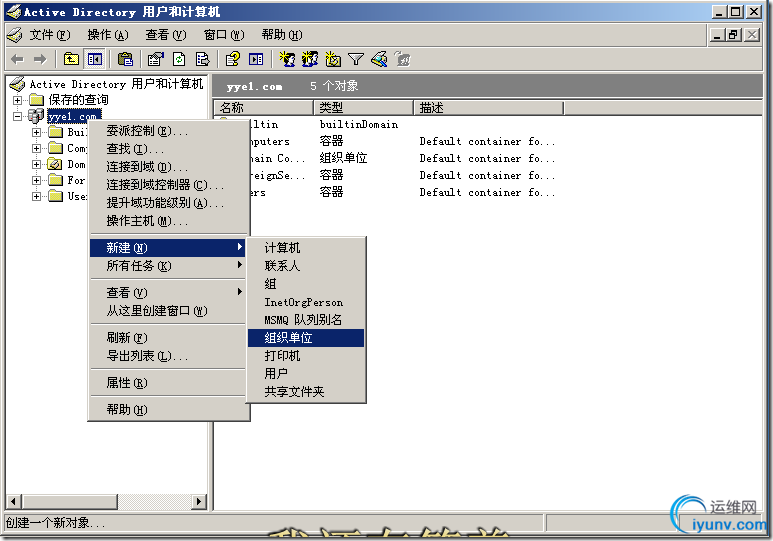Choose 操作主机(M)... from context menu
The height and width of the screenshot is (541, 773).
click(168, 220)
